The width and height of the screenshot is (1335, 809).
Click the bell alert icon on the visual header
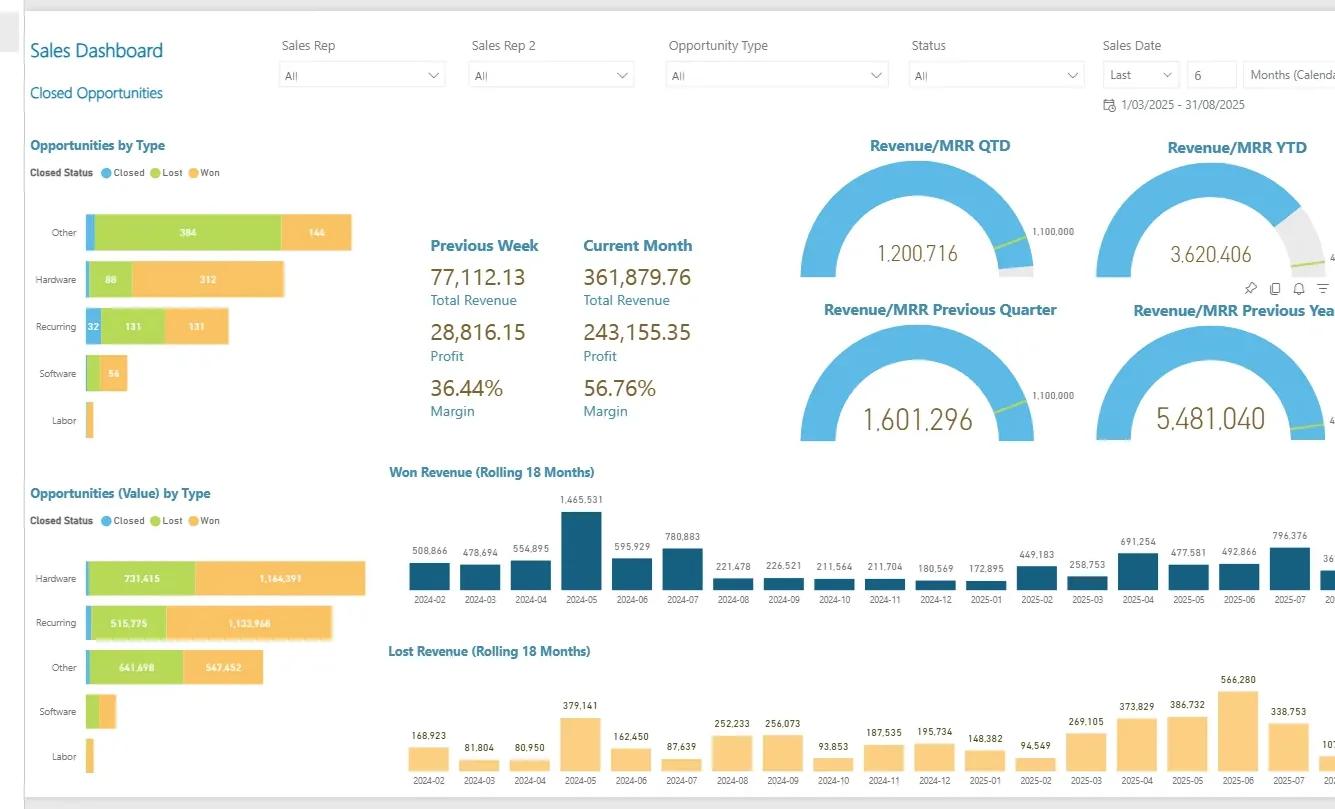coord(1299,288)
